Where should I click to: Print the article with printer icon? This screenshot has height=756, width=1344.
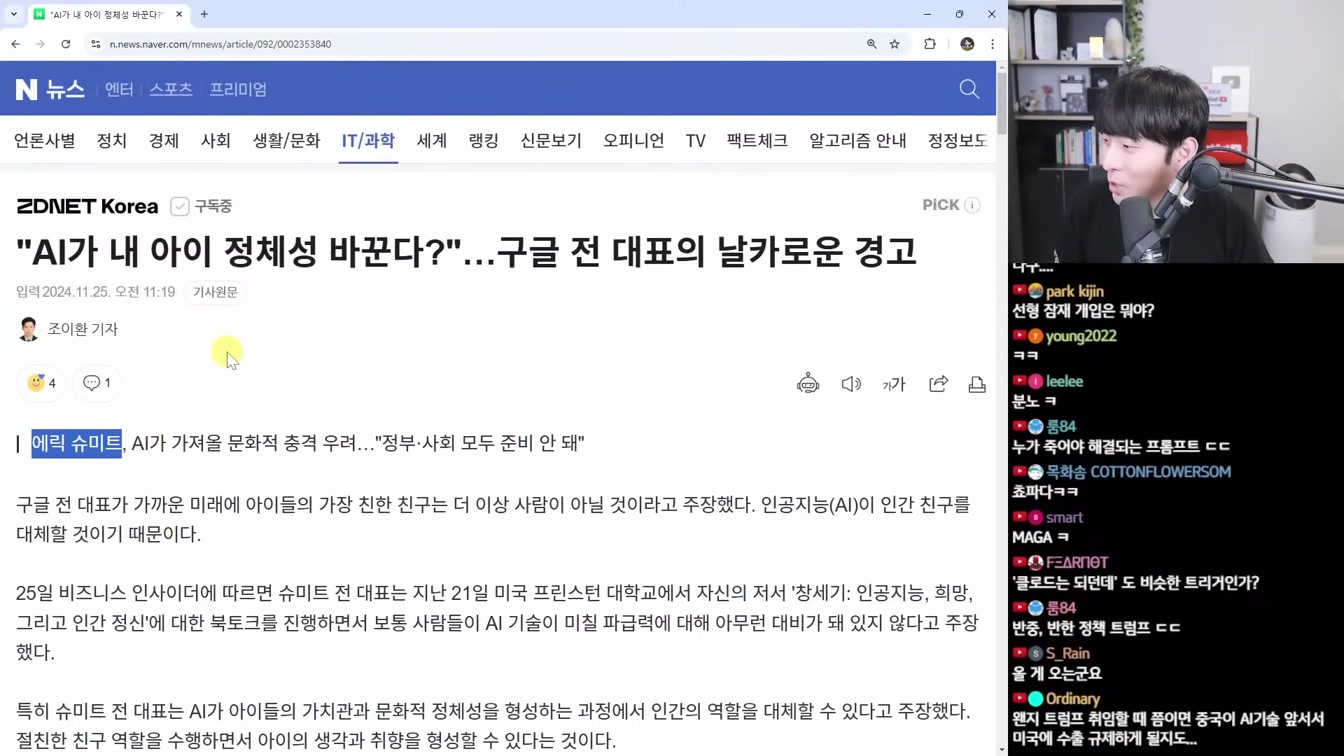(x=977, y=384)
